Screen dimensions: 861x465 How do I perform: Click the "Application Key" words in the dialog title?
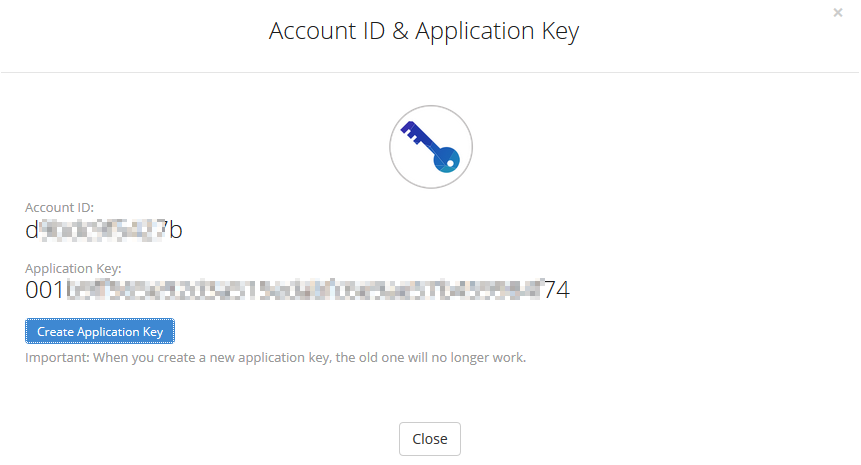[497, 31]
